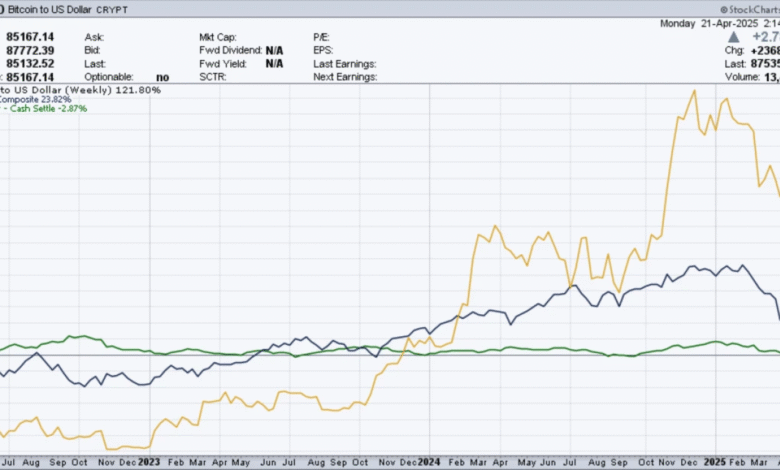This screenshot has width=780, height=470.
Task: Click the 85167.14 value beside Optionable
Action: point(30,77)
